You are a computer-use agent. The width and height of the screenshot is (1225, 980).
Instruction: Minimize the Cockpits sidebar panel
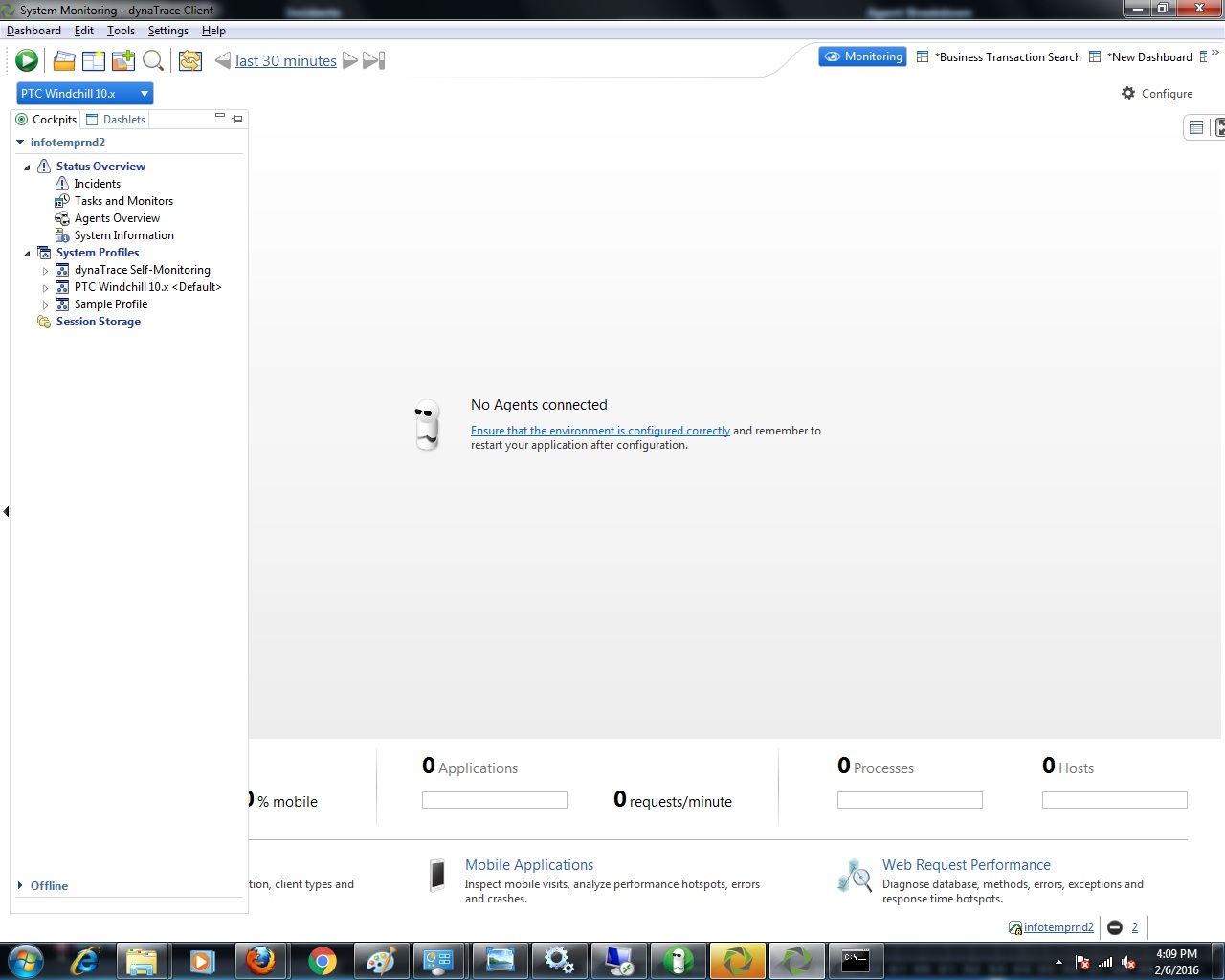tap(220, 117)
